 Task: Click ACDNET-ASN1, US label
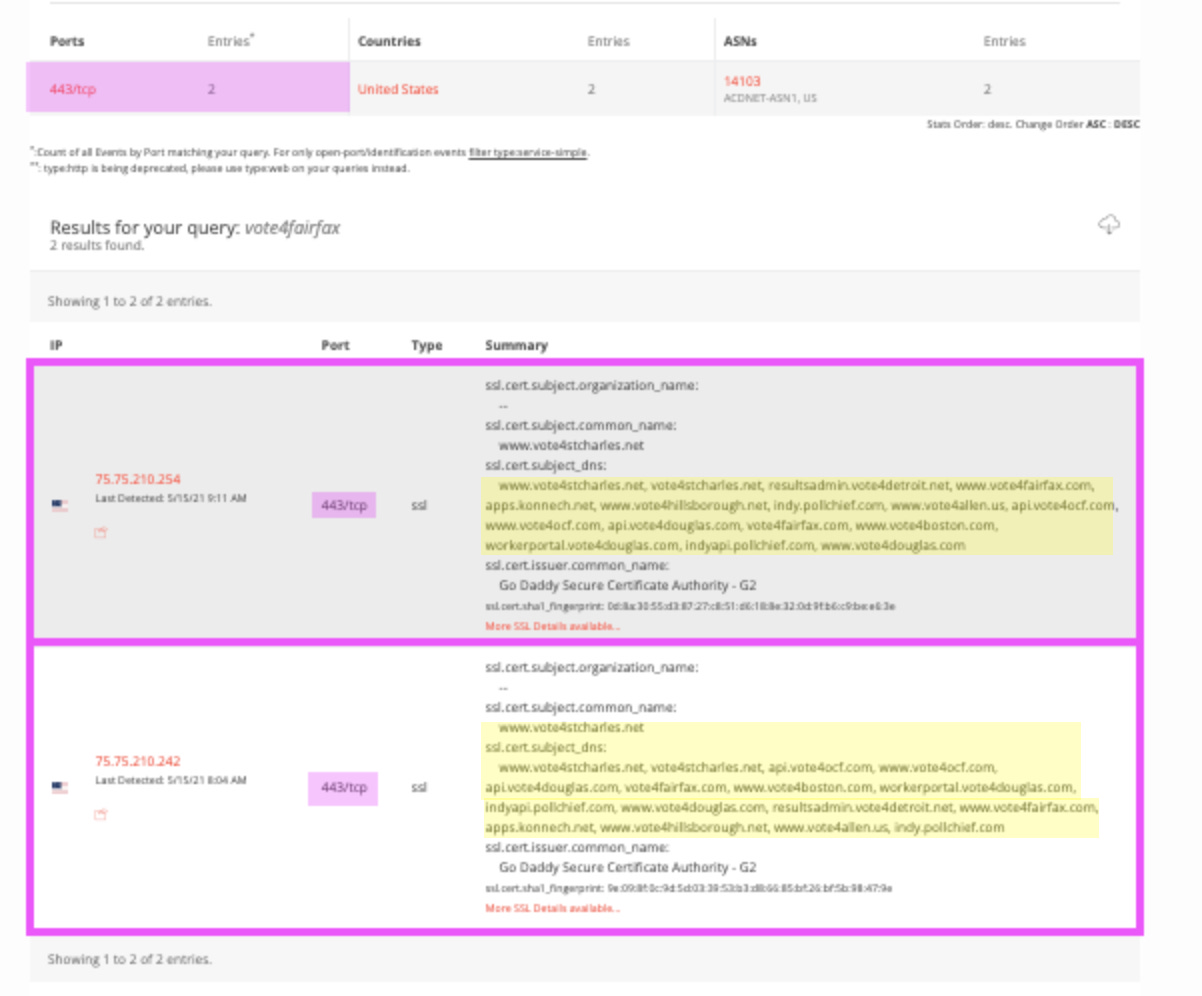pos(769,98)
